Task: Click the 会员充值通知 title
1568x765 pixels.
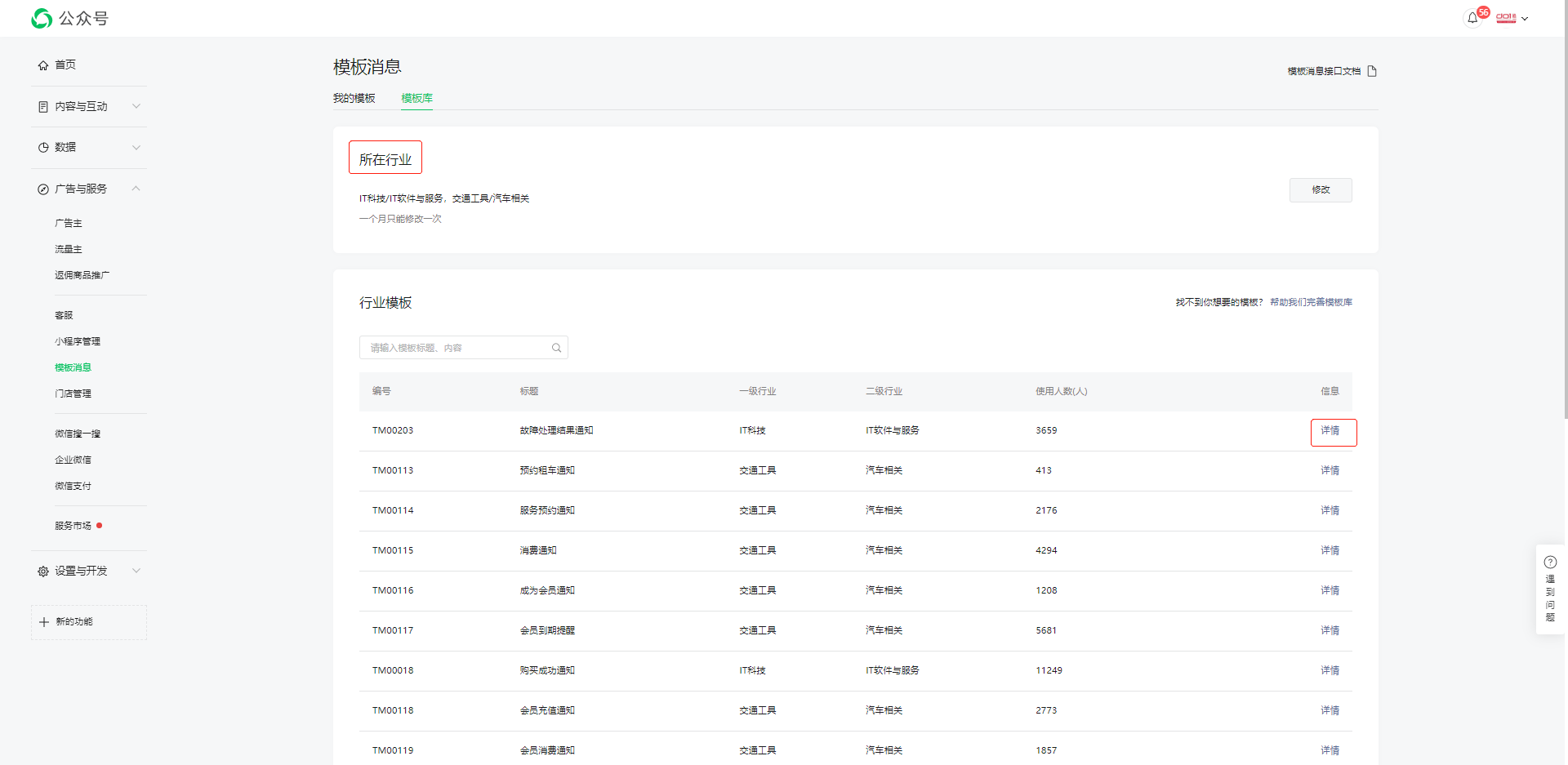Action: (x=547, y=710)
